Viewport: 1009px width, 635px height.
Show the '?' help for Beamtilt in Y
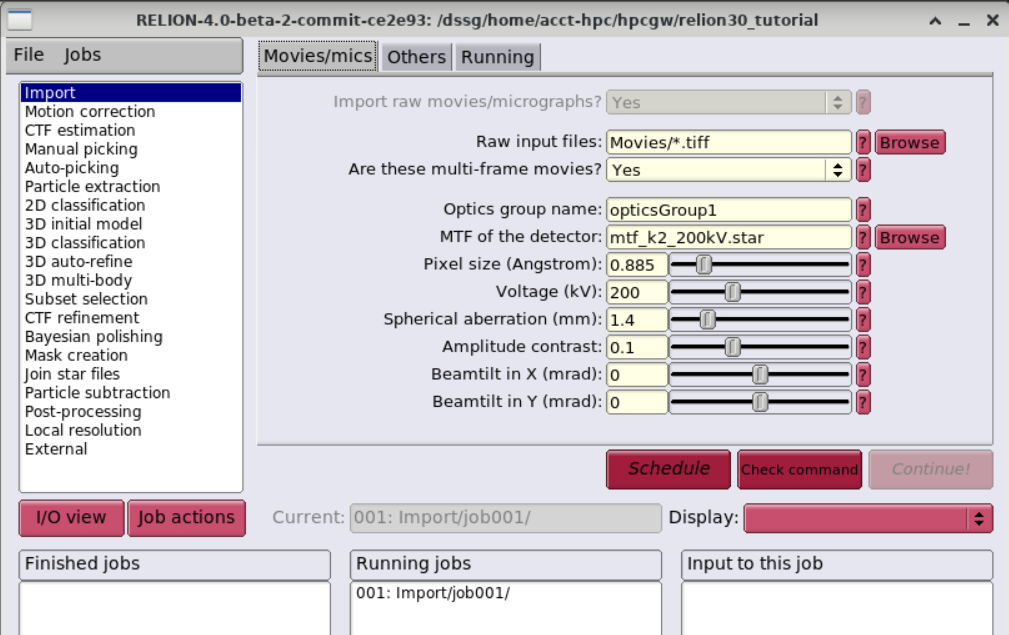[863, 402]
